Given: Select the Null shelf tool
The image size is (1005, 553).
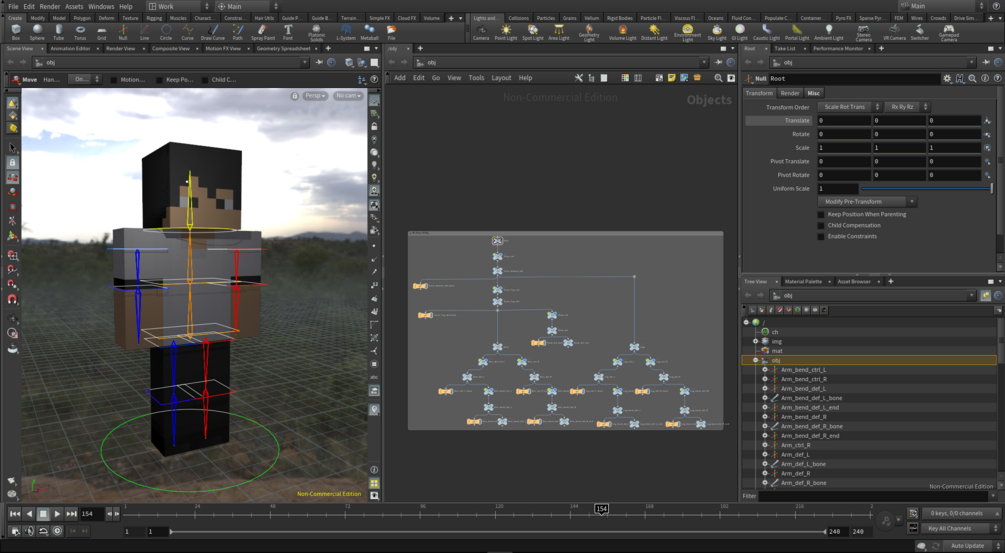Looking at the screenshot, I should coord(122,32).
